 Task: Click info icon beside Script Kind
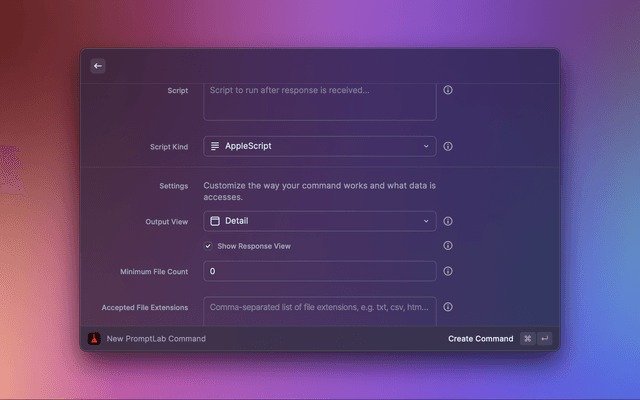448,146
